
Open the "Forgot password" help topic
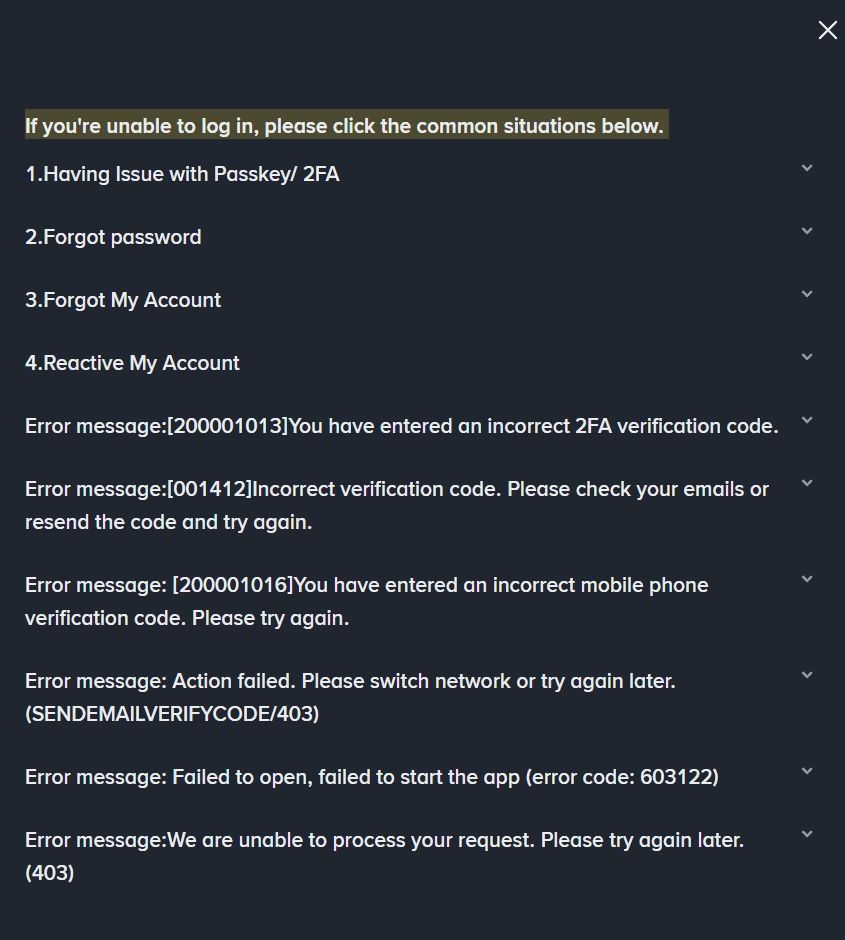tap(113, 237)
